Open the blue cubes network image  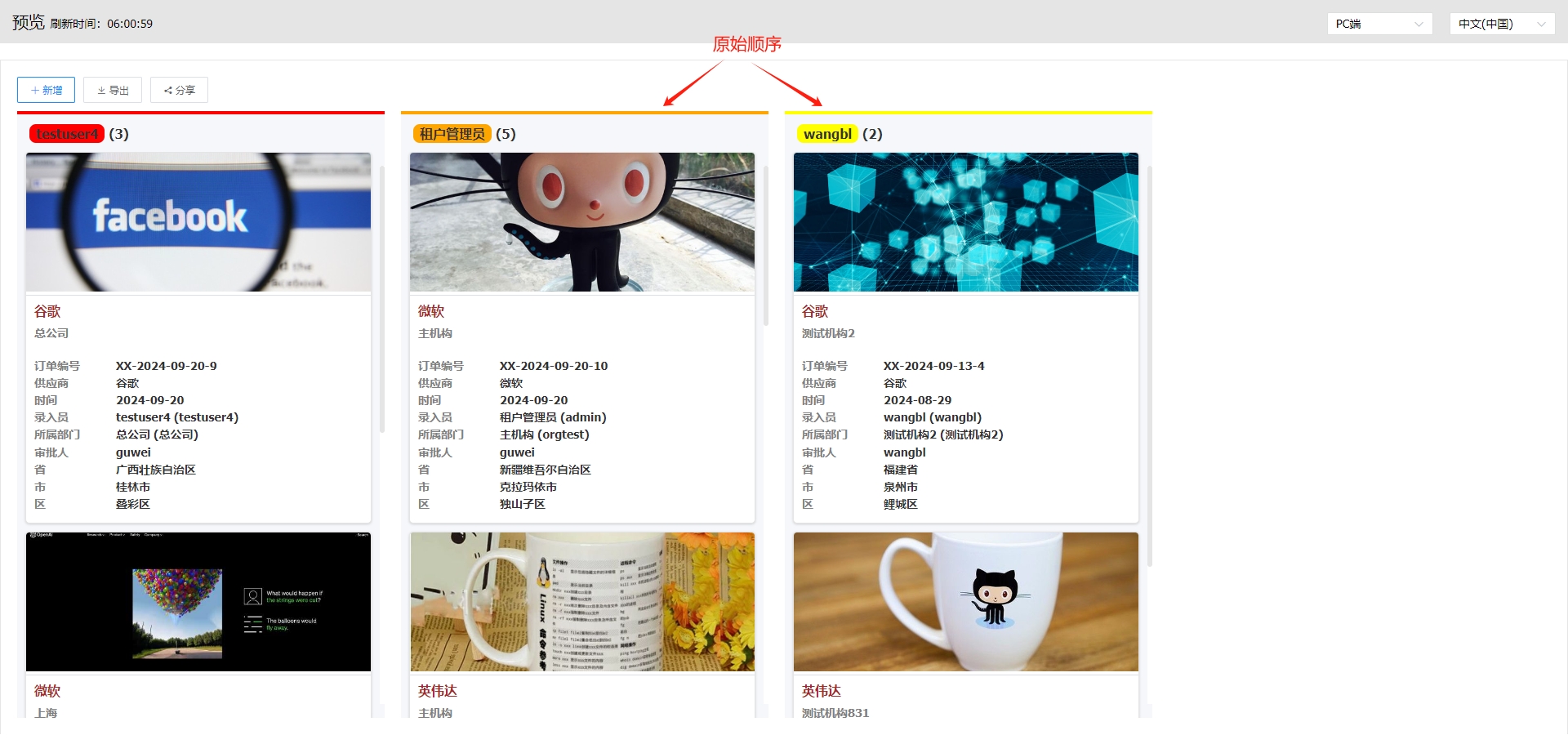point(966,222)
